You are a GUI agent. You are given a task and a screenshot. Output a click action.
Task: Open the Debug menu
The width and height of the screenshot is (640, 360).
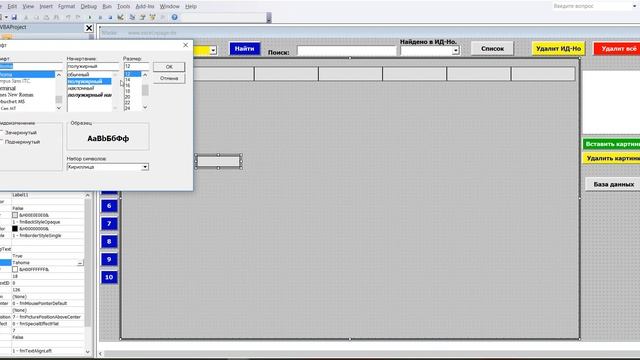(89, 7)
